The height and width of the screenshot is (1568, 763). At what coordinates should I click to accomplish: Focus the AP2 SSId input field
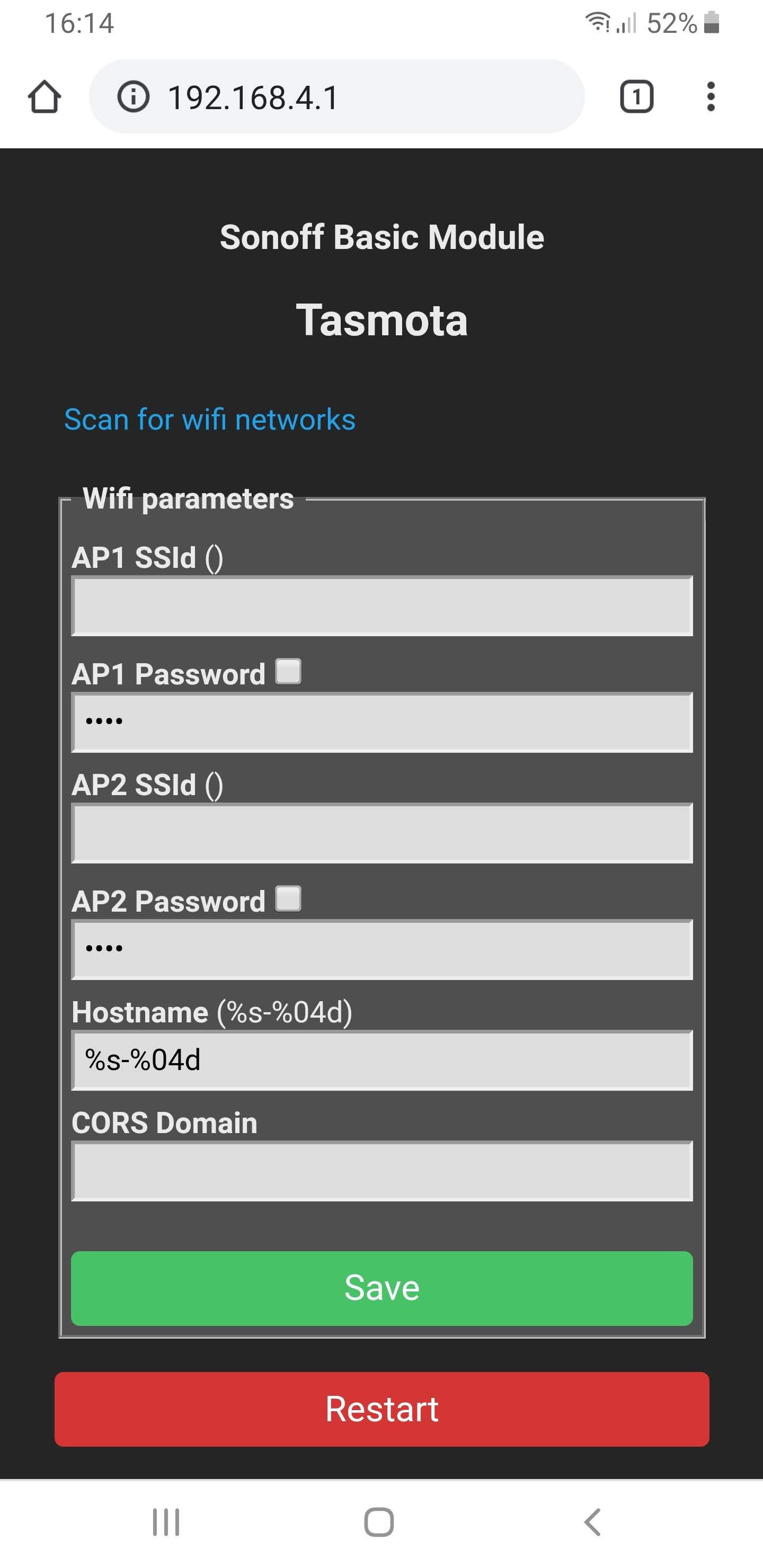[382, 833]
